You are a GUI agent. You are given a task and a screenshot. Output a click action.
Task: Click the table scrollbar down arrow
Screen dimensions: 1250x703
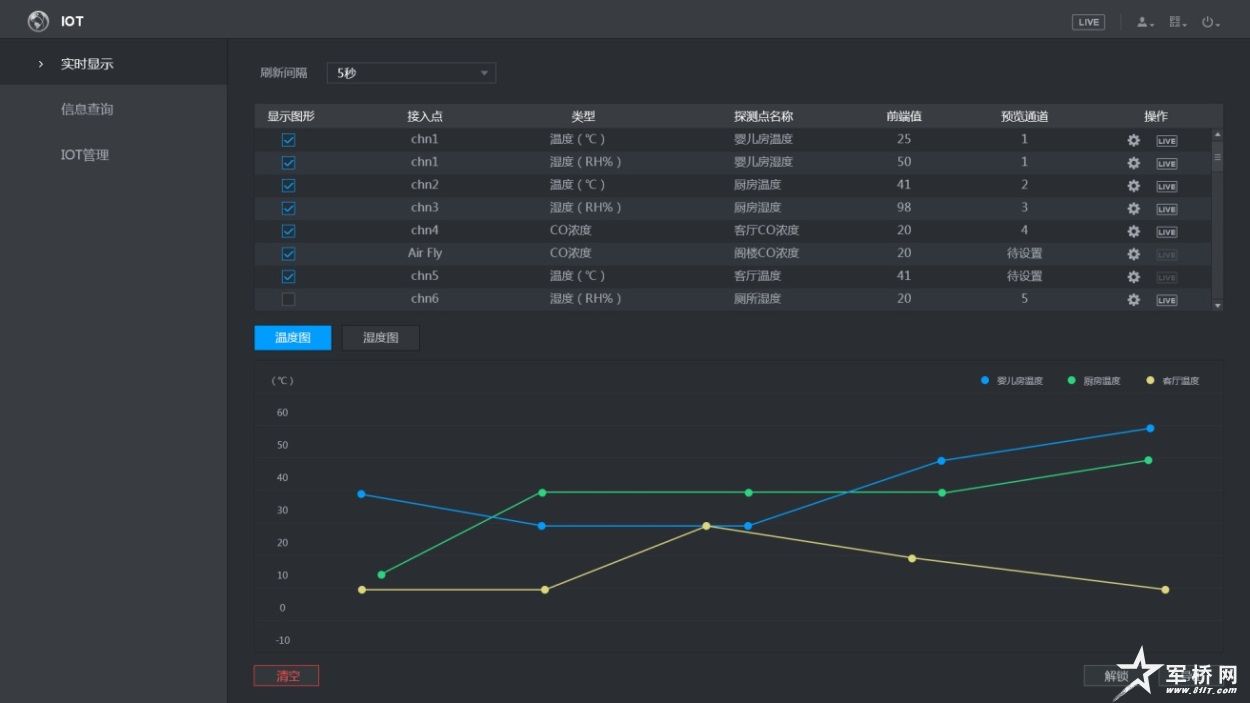click(1217, 305)
